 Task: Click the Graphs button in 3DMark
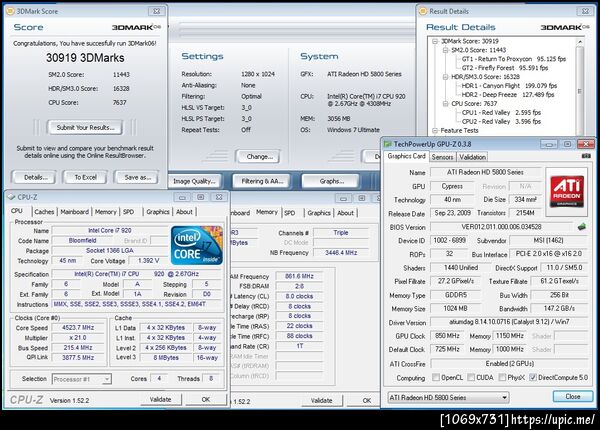click(331, 181)
